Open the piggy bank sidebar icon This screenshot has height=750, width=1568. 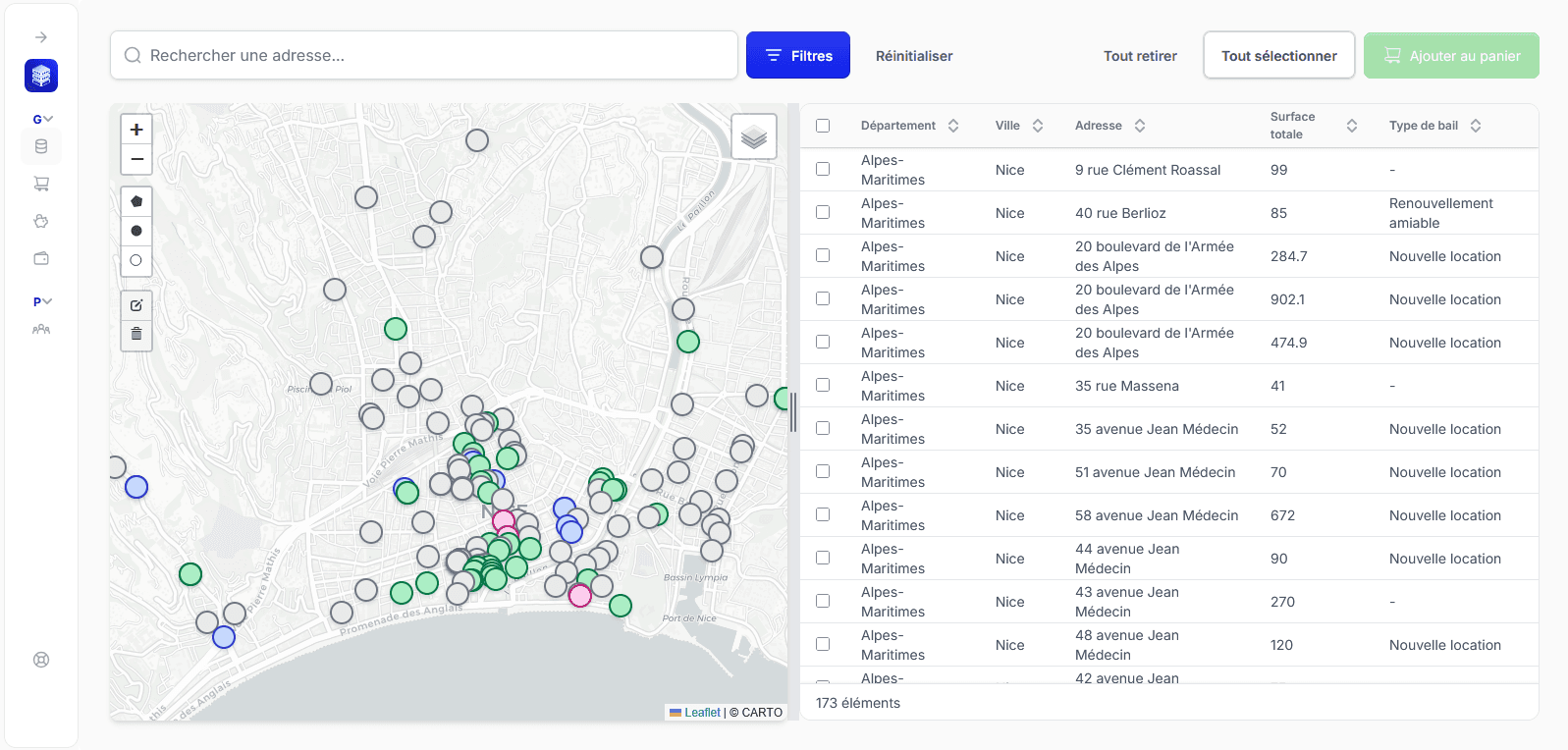click(41, 221)
